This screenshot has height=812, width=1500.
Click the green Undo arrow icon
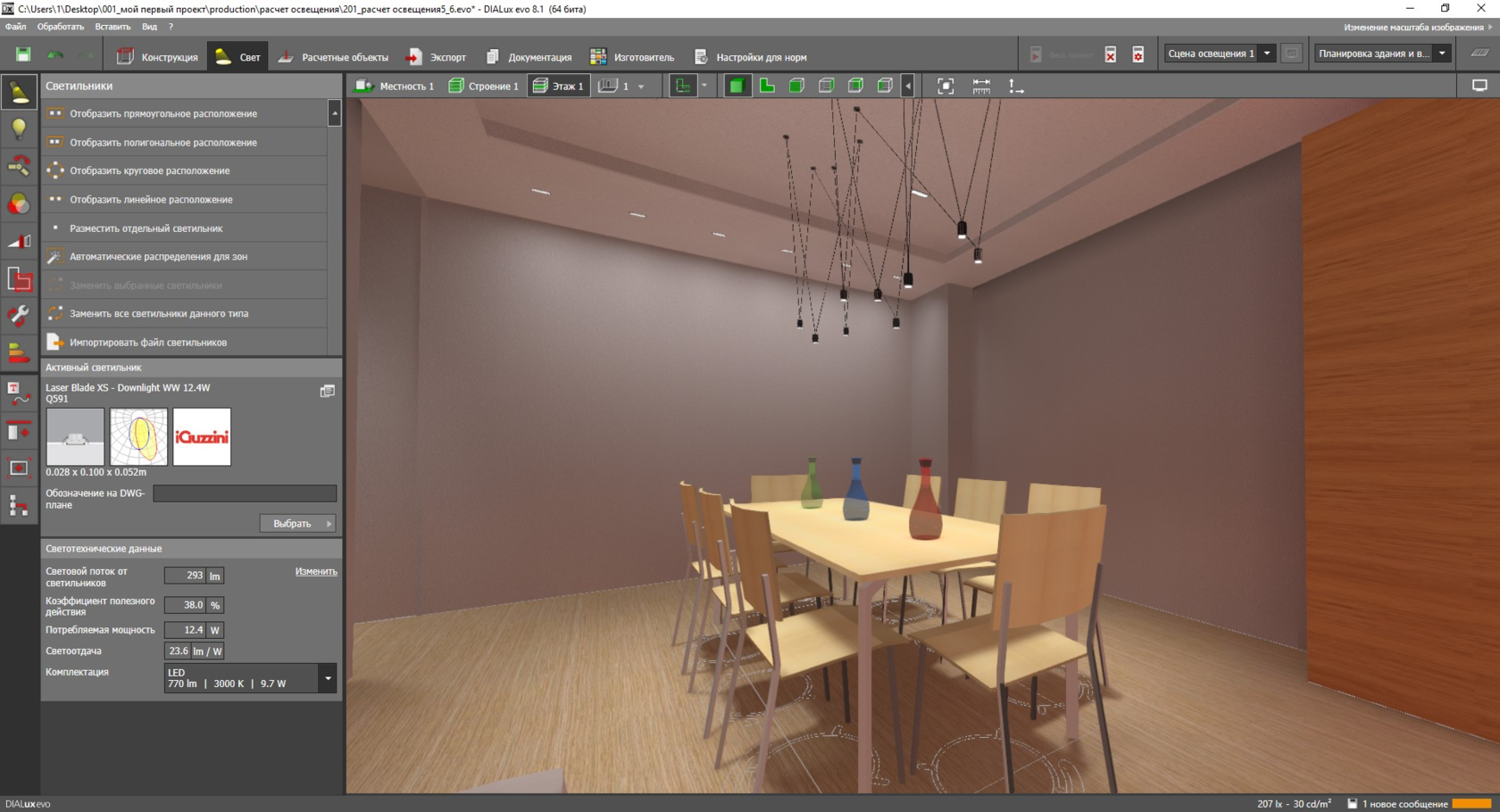tap(55, 55)
